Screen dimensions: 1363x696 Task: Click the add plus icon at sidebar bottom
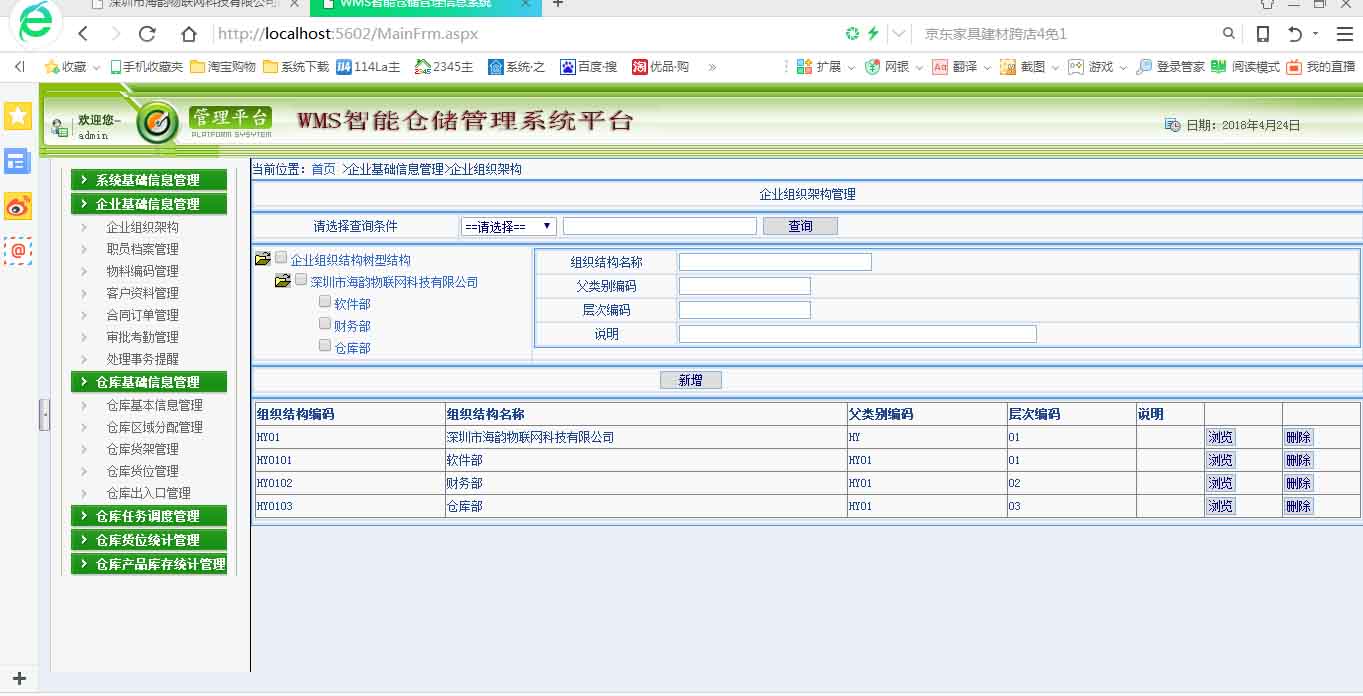click(18, 679)
